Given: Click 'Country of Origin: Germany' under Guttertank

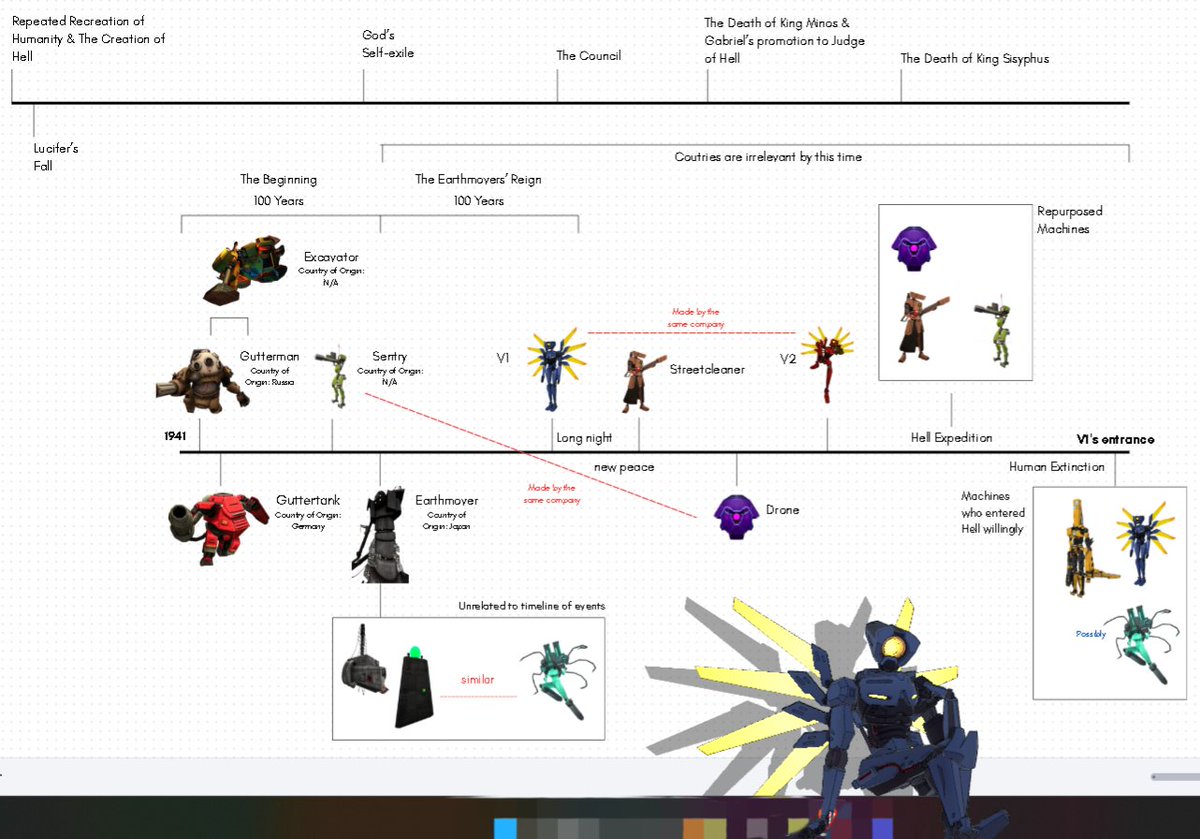Looking at the screenshot, I should pyautogui.click(x=308, y=520).
